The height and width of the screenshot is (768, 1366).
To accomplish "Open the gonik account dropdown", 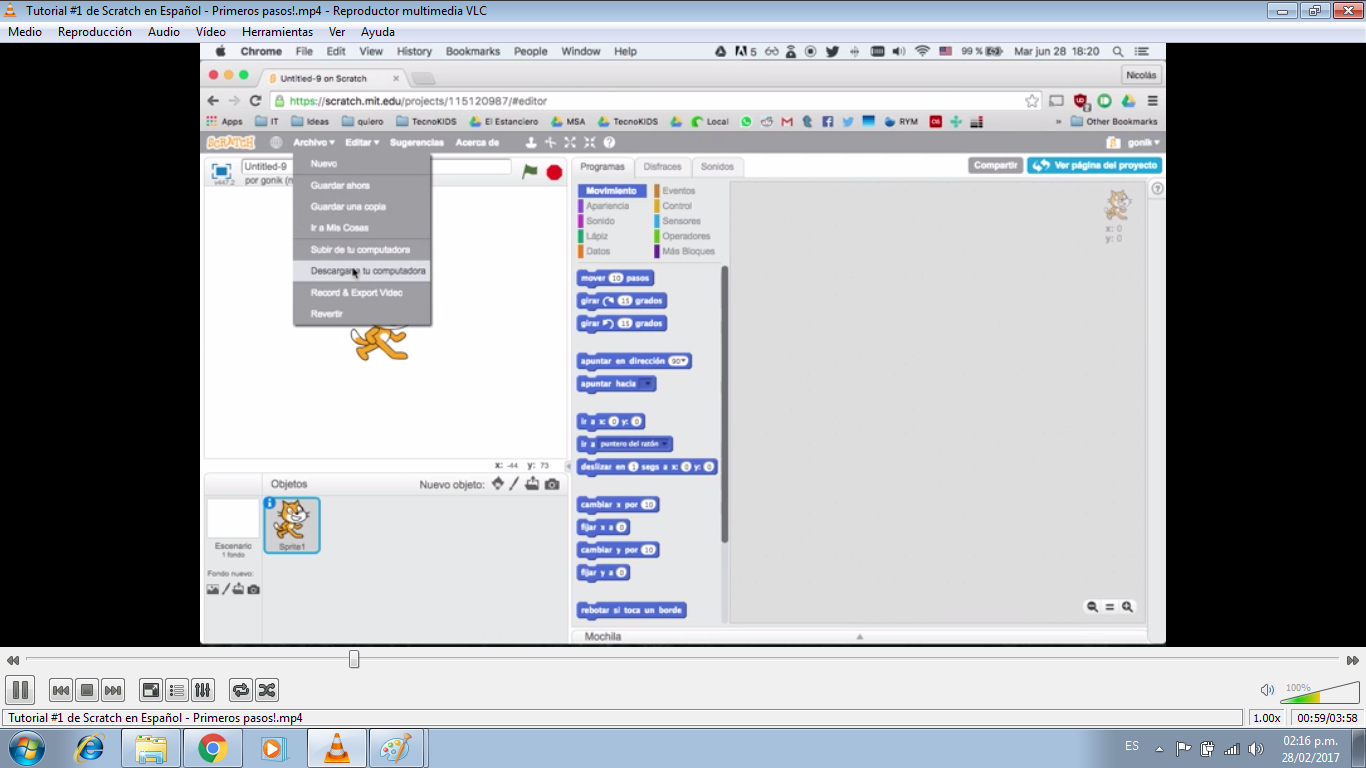I will coord(1140,141).
